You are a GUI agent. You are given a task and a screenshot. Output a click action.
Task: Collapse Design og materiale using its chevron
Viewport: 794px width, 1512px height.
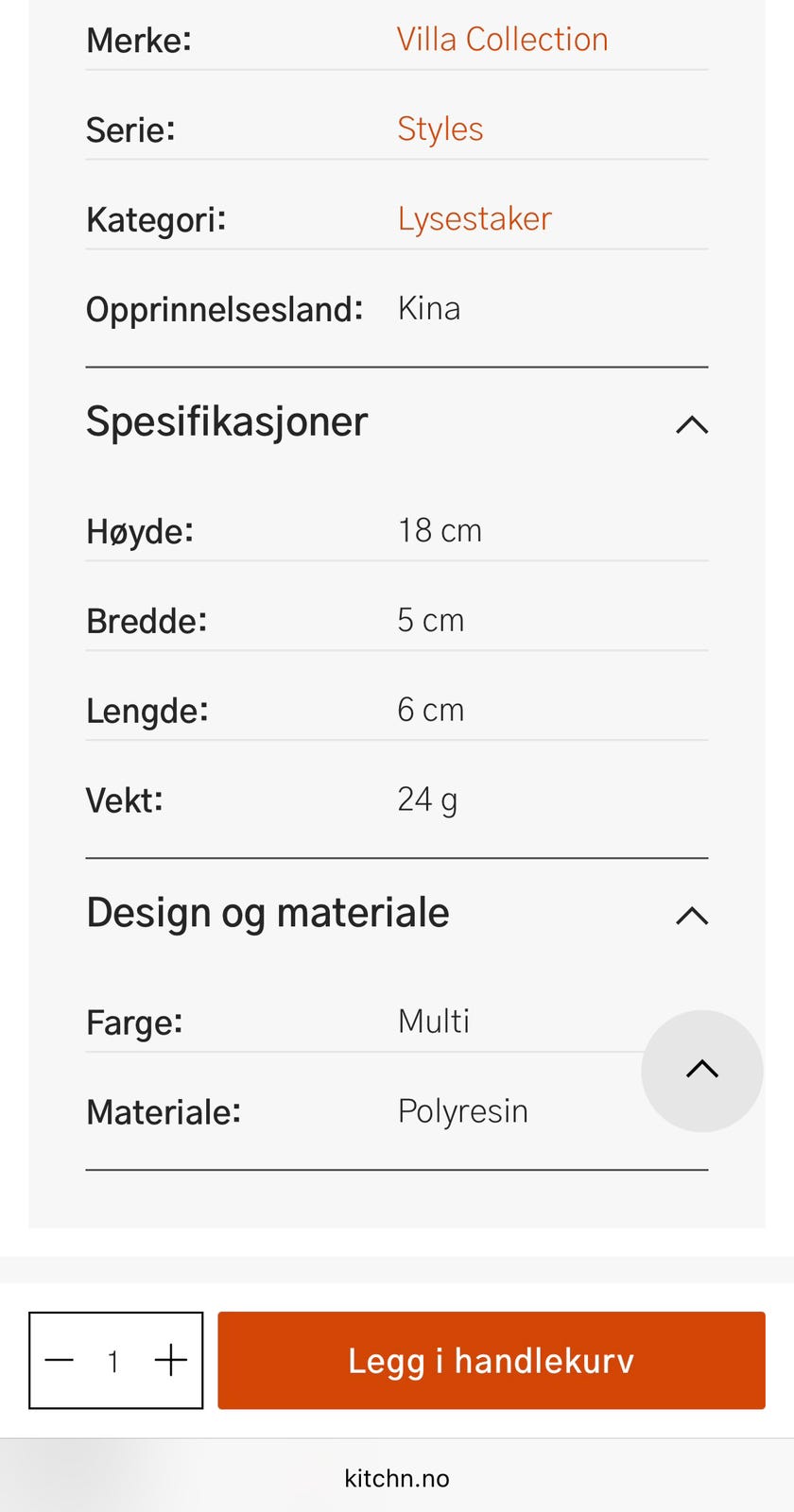pos(692,915)
